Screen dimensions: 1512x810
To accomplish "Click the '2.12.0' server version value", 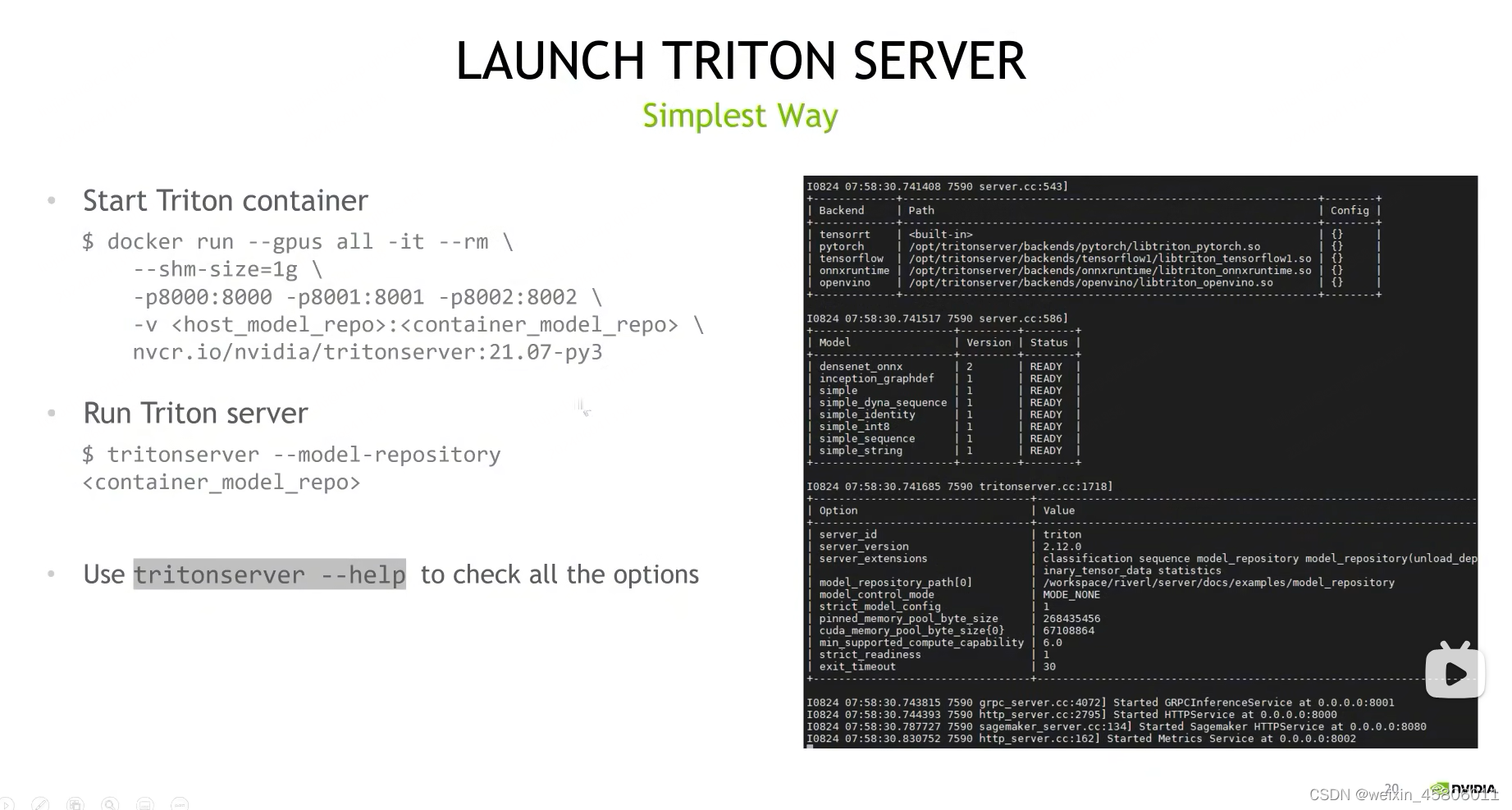I will 1062,547.
